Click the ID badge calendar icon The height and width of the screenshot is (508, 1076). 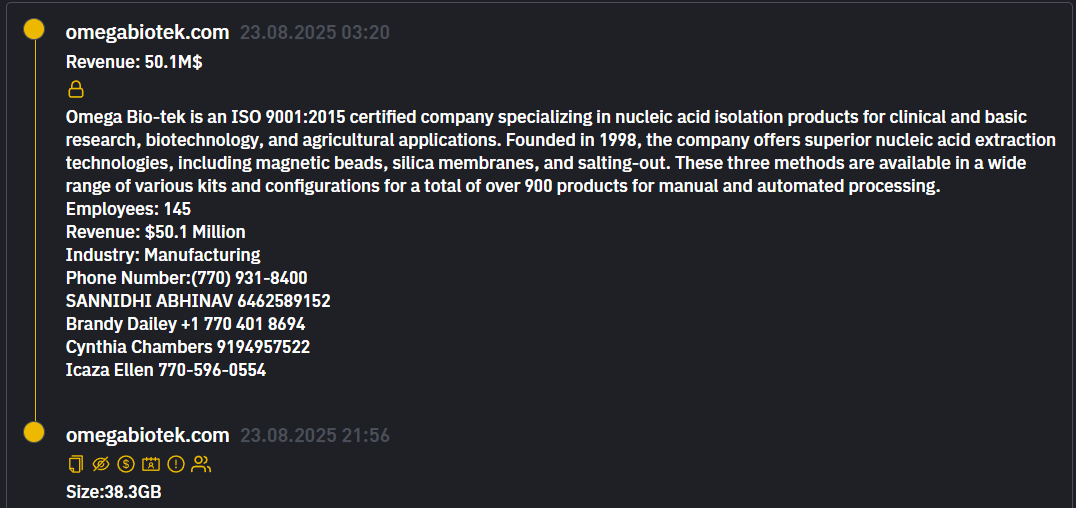pyautogui.click(x=150, y=464)
